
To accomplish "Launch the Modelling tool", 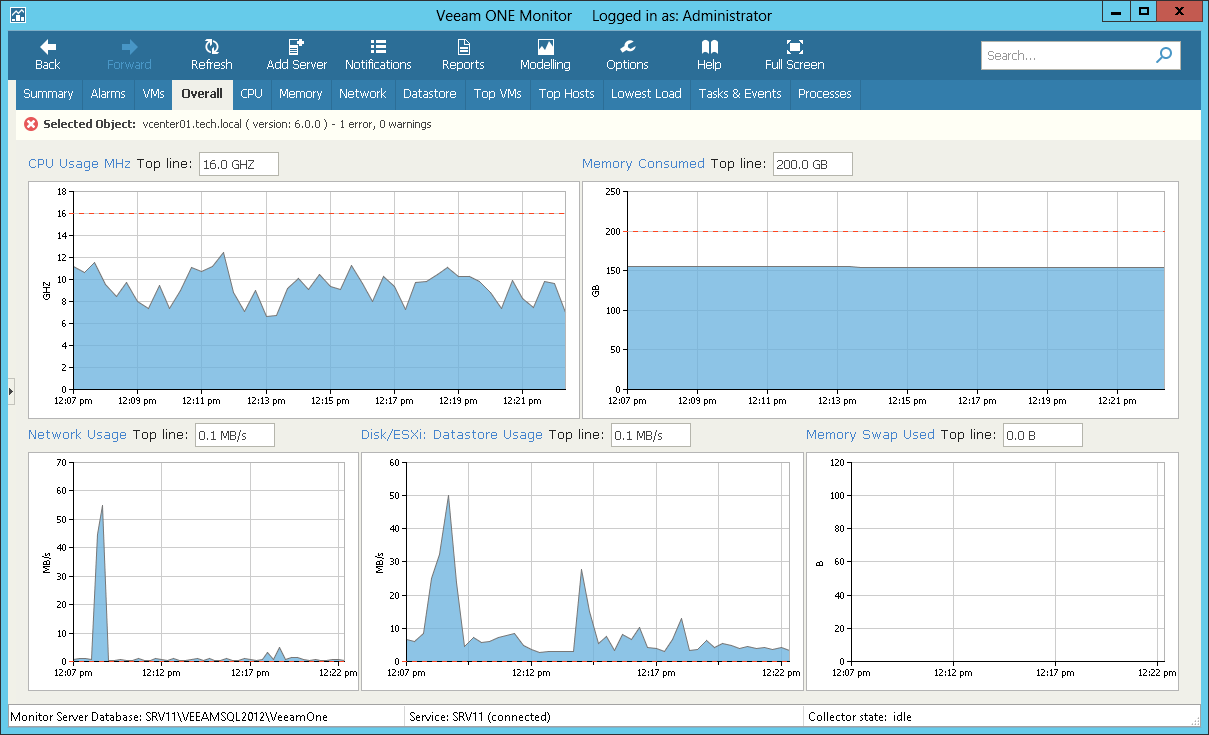I will 545,55.
